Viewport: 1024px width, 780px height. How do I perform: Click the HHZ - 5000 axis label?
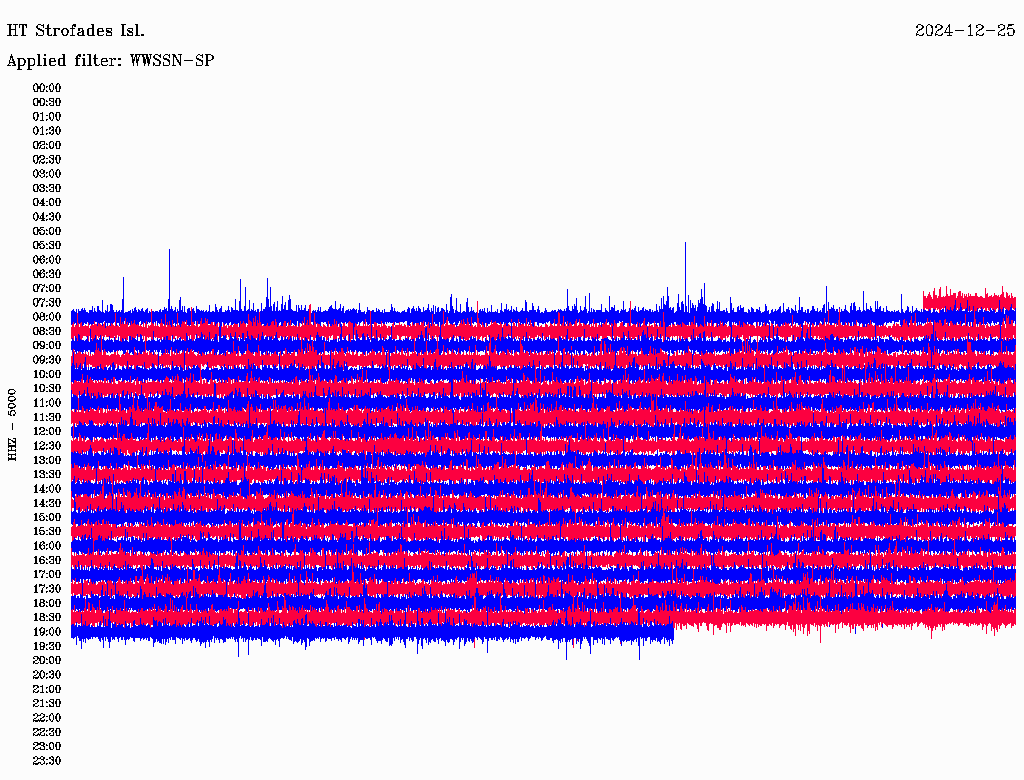(x=12, y=425)
